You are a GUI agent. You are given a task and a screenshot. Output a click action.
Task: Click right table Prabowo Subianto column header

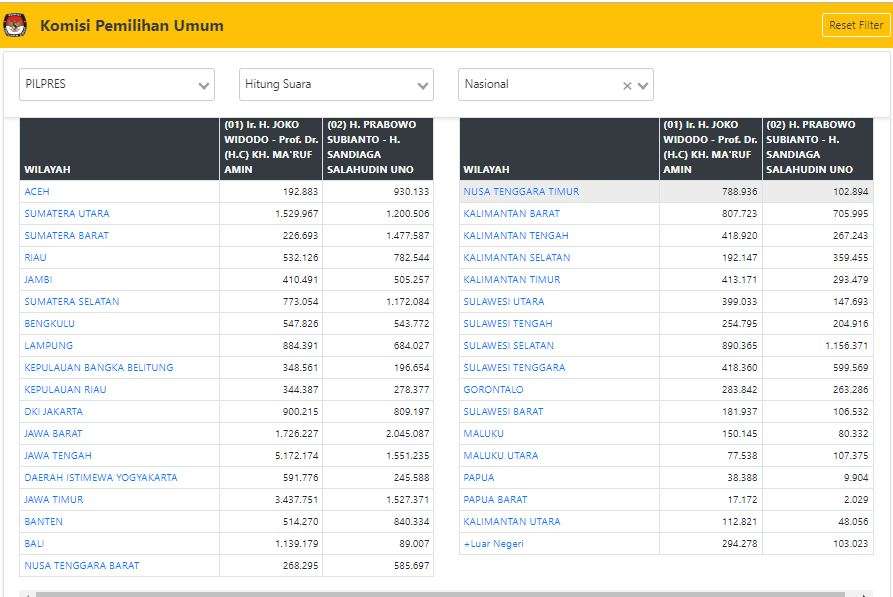point(818,149)
